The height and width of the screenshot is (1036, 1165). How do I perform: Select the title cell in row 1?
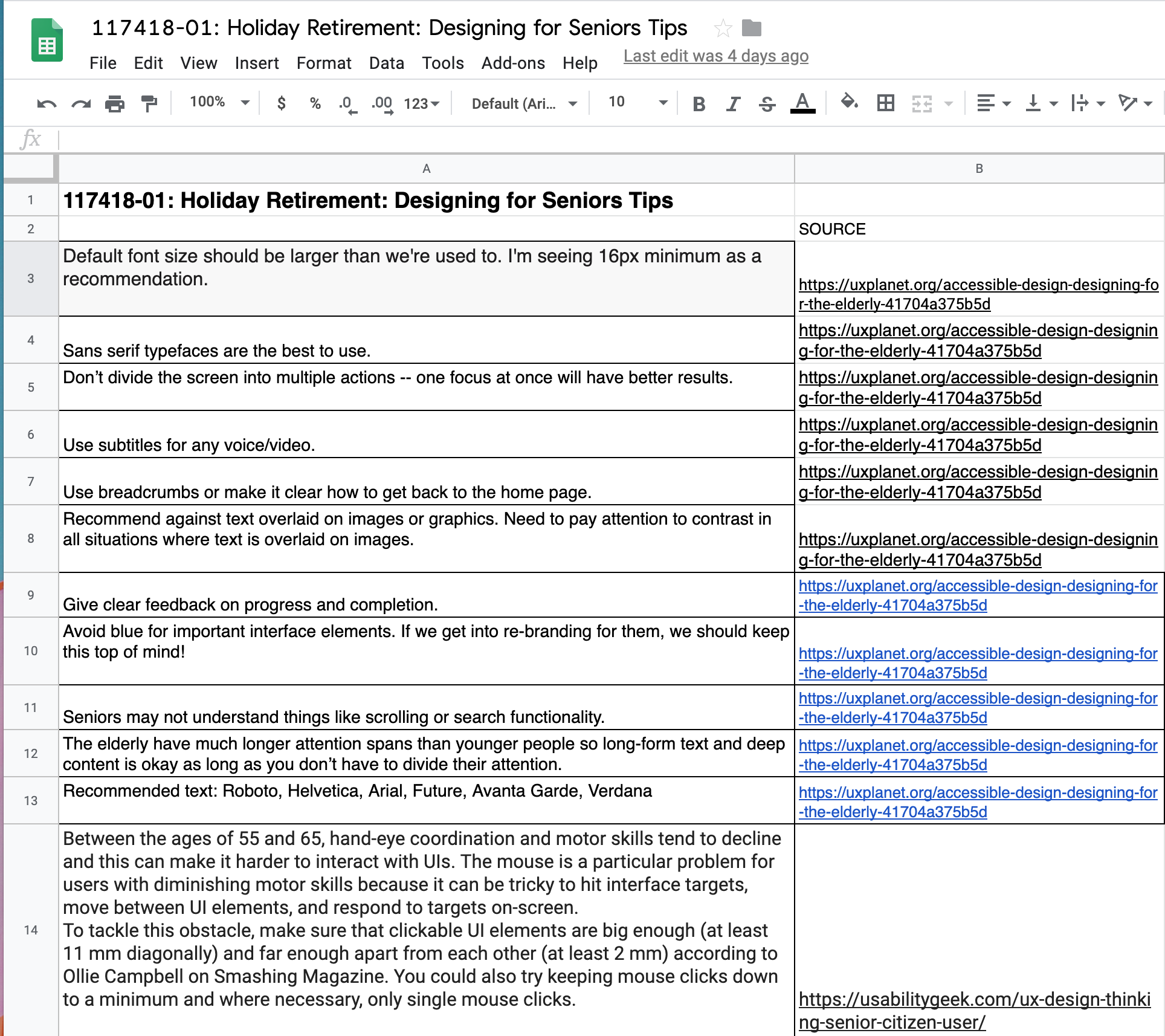click(427, 200)
